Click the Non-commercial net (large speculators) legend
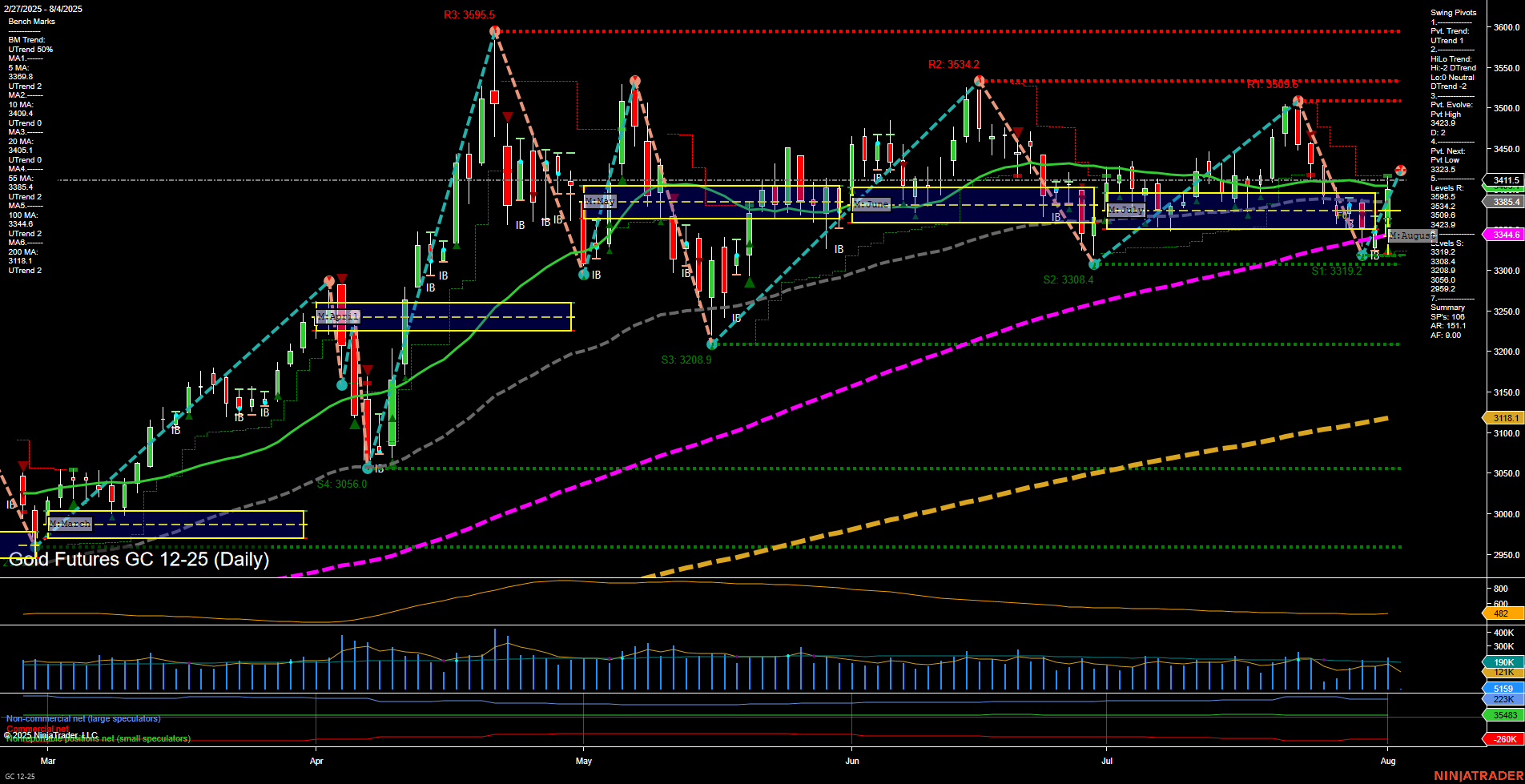This screenshot has width=1525, height=784. click(83, 719)
